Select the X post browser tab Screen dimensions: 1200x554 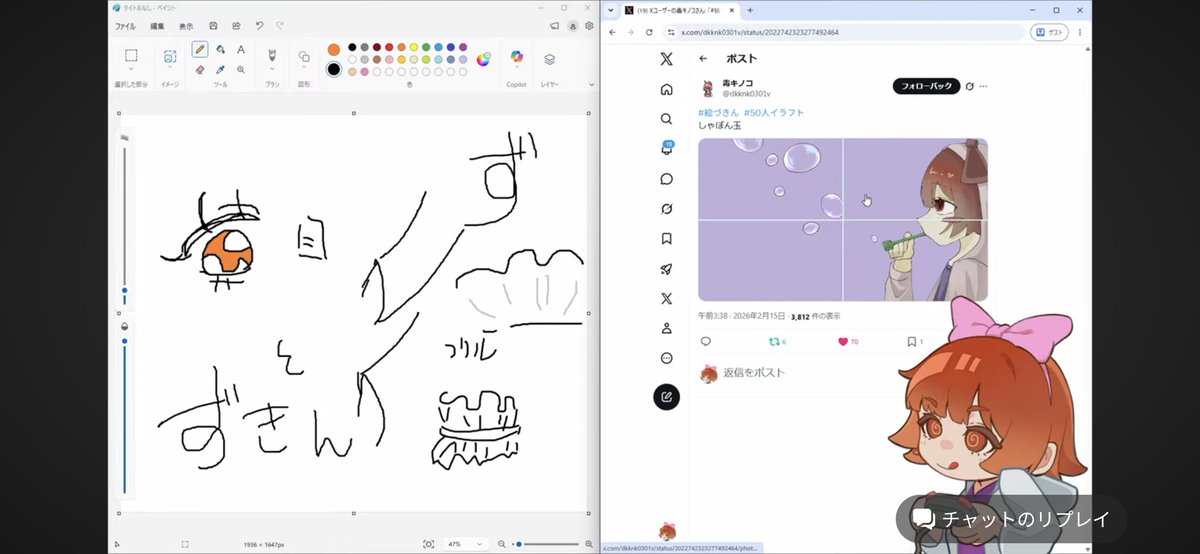[x=678, y=10]
